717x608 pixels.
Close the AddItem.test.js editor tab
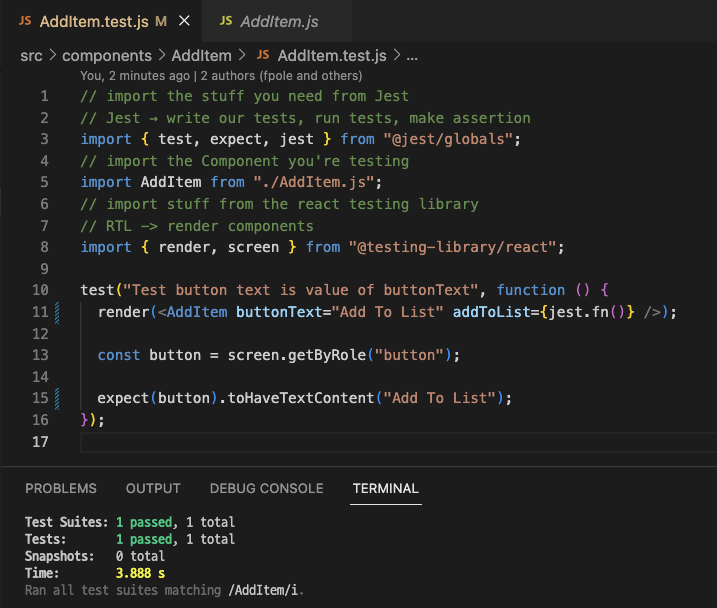click(184, 21)
